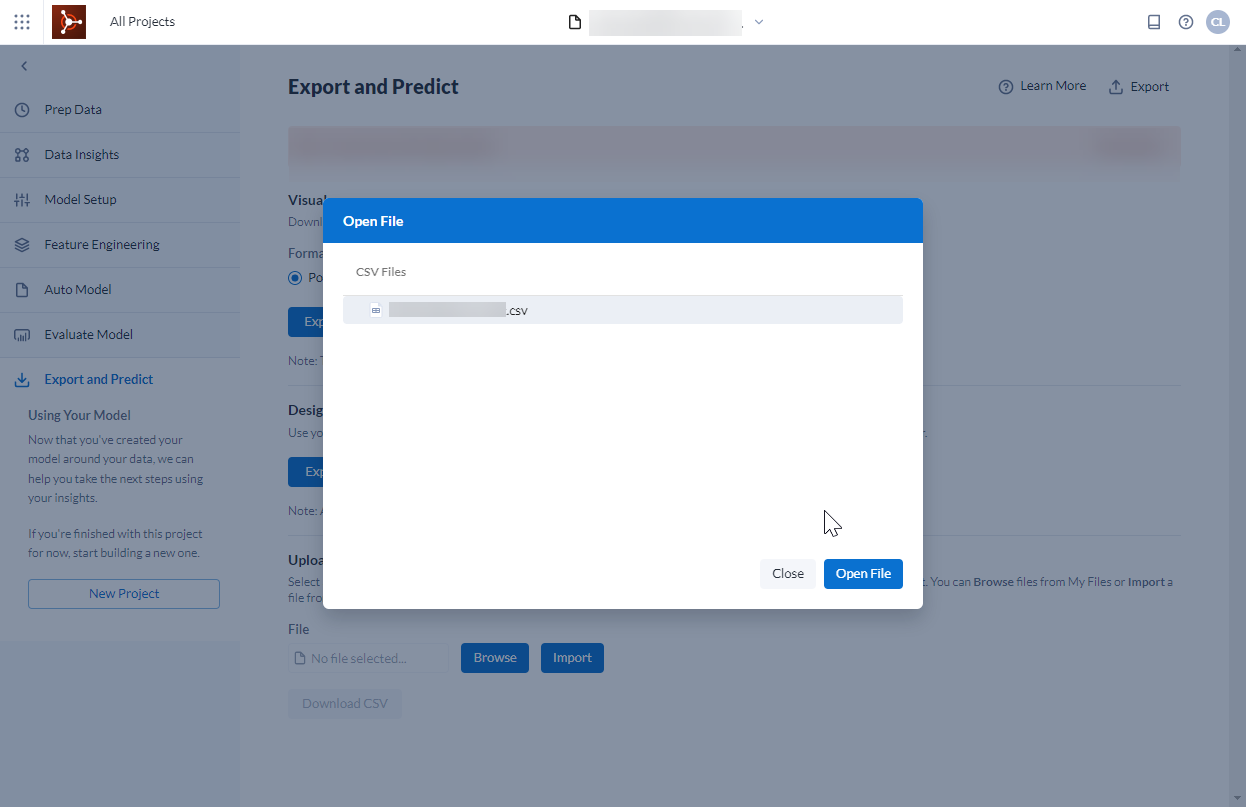Screen dimensions: 1246x807
Task: Open the help question-mark menu
Action: tap(1185, 21)
